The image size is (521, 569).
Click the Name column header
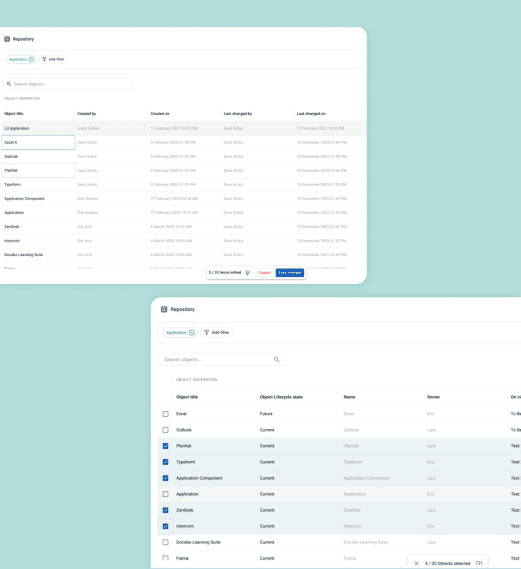tap(349, 397)
